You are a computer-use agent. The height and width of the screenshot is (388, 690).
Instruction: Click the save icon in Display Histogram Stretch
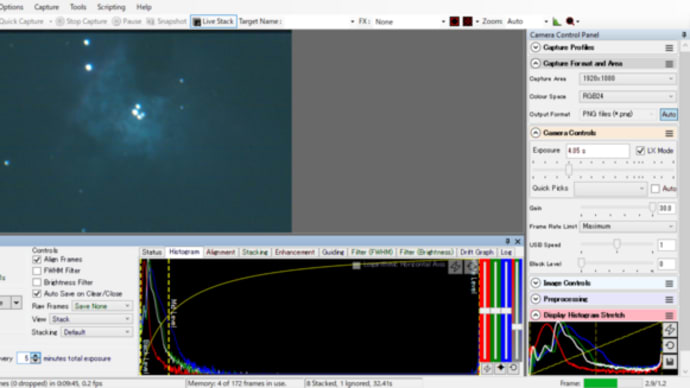pos(670,362)
